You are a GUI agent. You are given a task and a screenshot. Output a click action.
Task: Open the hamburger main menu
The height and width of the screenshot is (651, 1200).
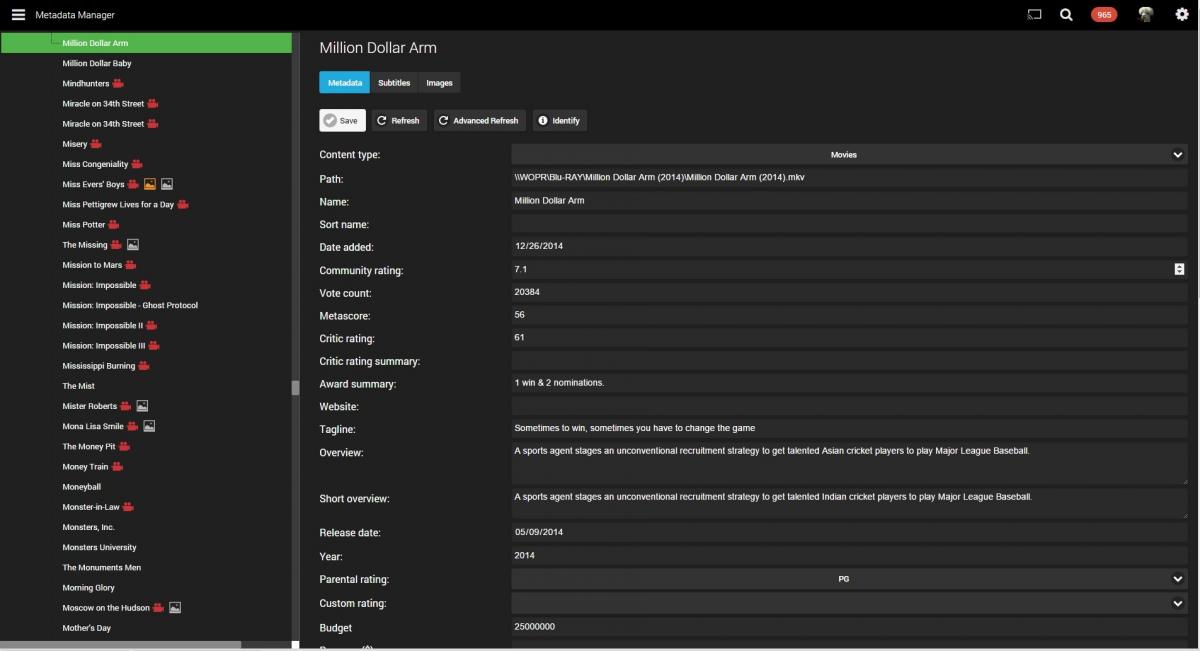pyautogui.click(x=18, y=15)
